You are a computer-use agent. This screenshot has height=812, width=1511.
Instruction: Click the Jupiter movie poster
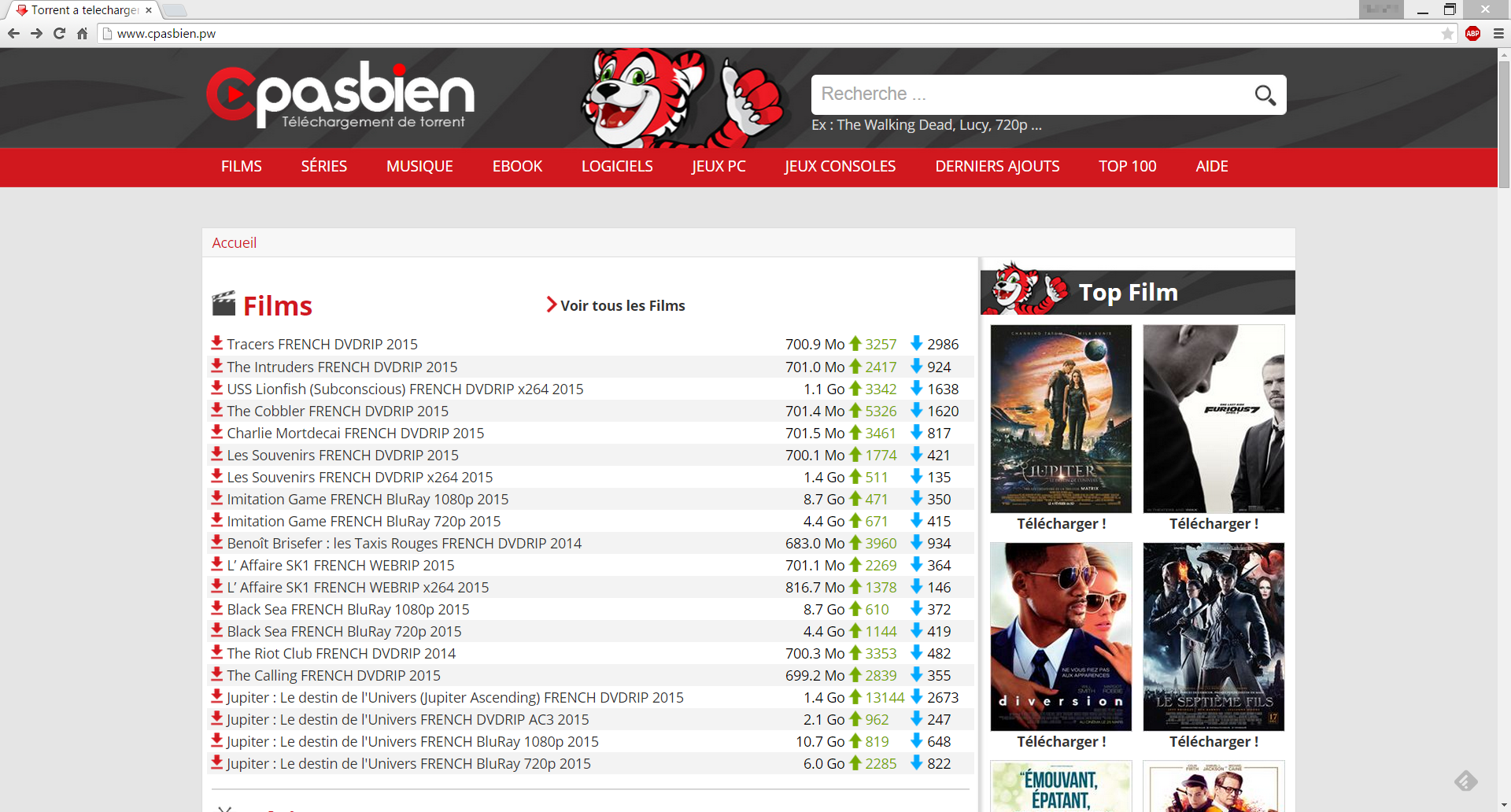coord(1061,419)
